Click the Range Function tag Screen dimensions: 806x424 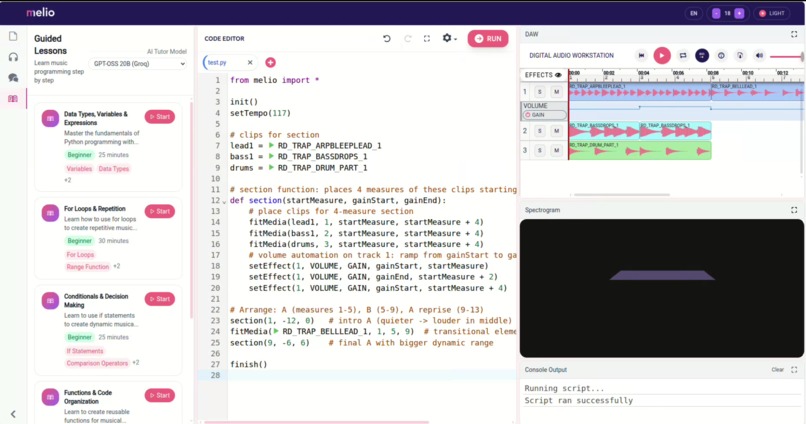[87, 267]
